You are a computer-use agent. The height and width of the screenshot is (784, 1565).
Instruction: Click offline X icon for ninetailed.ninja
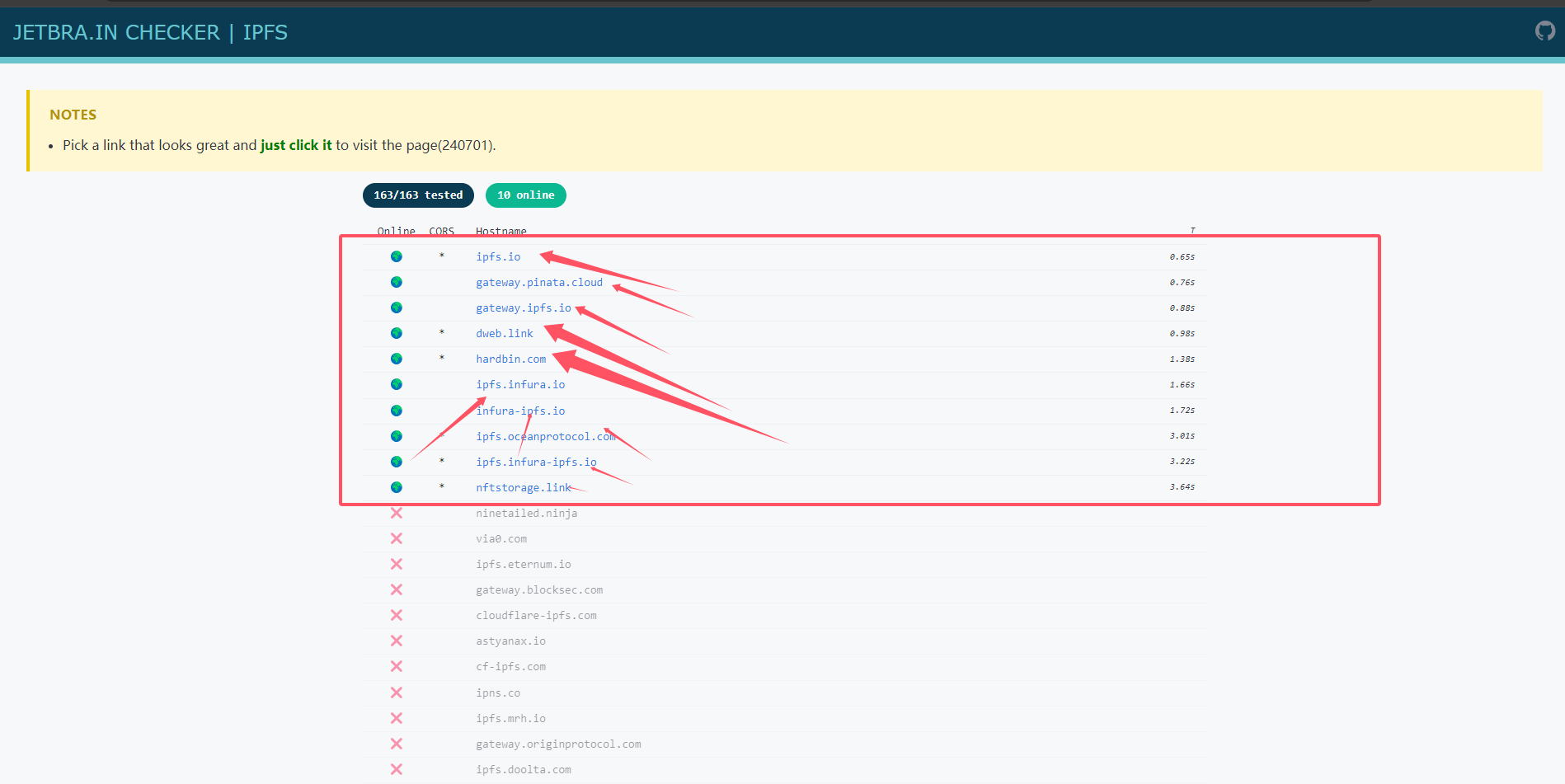coord(397,513)
